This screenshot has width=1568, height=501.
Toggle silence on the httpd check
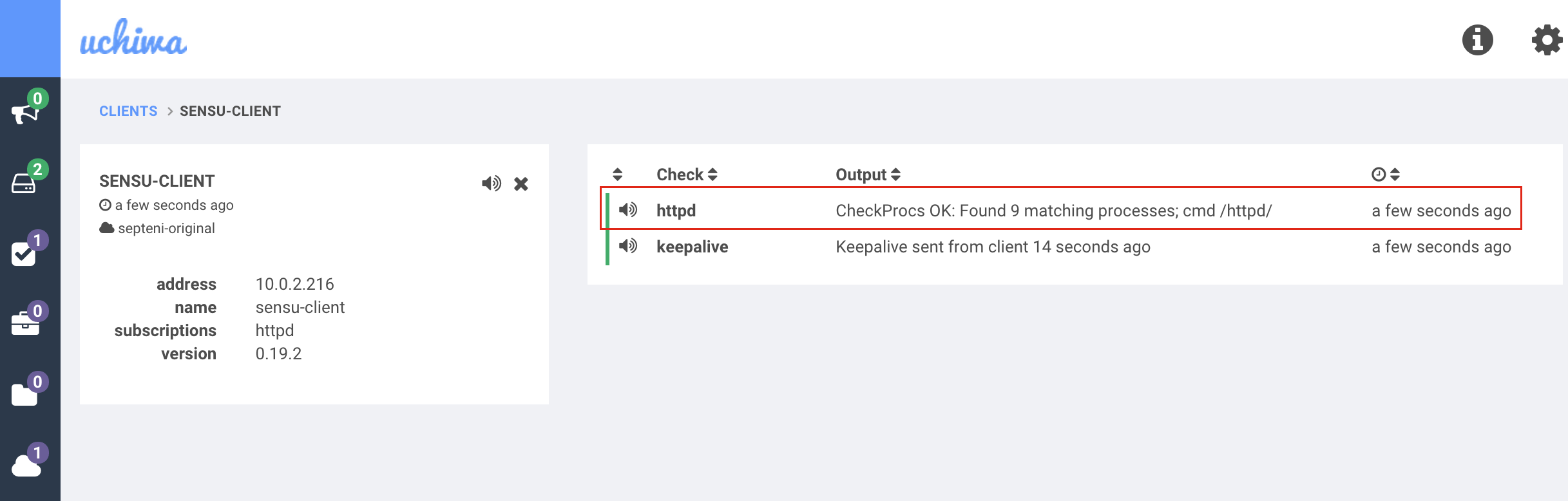(627, 210)
